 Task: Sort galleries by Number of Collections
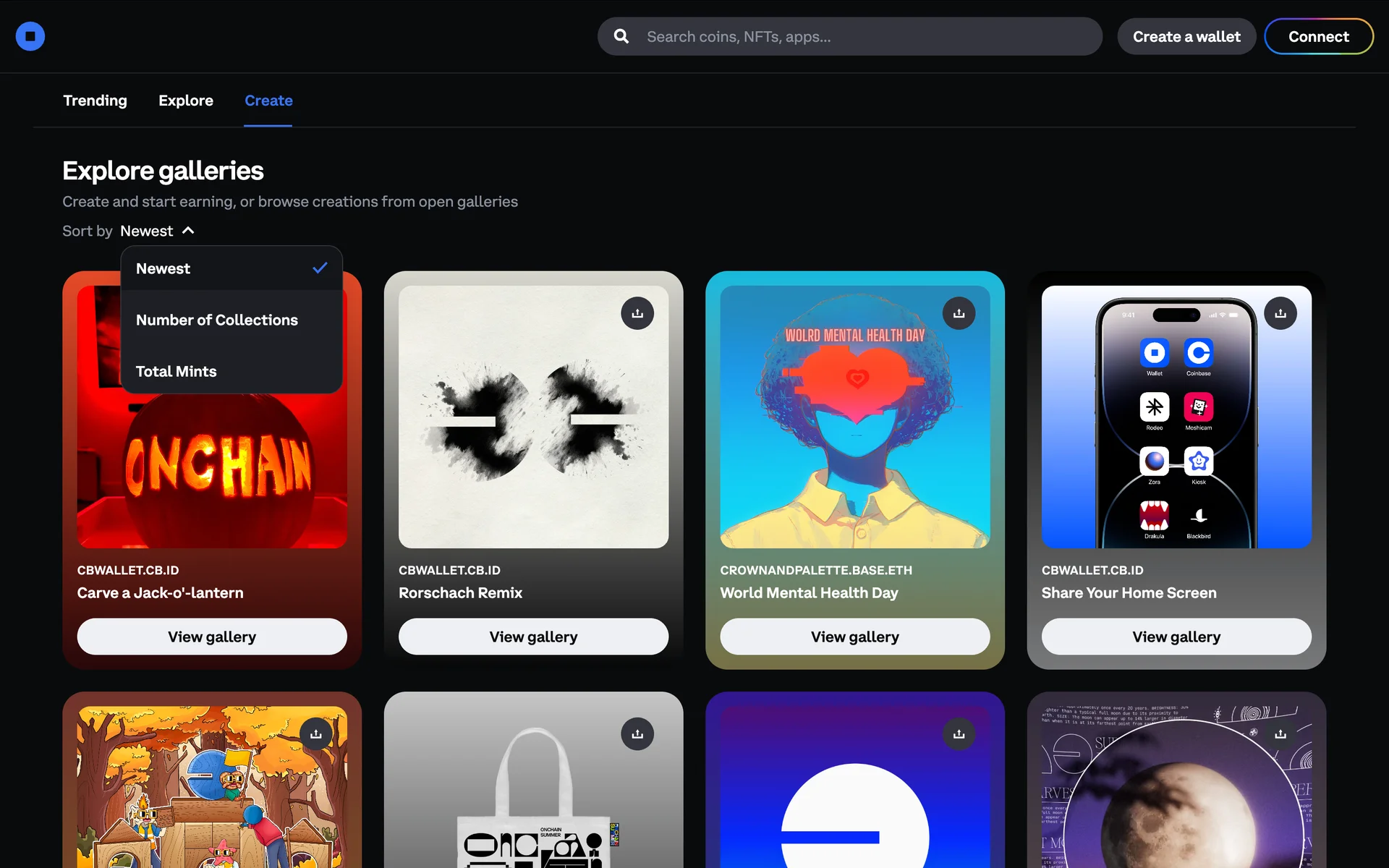[x=217, y=320]
